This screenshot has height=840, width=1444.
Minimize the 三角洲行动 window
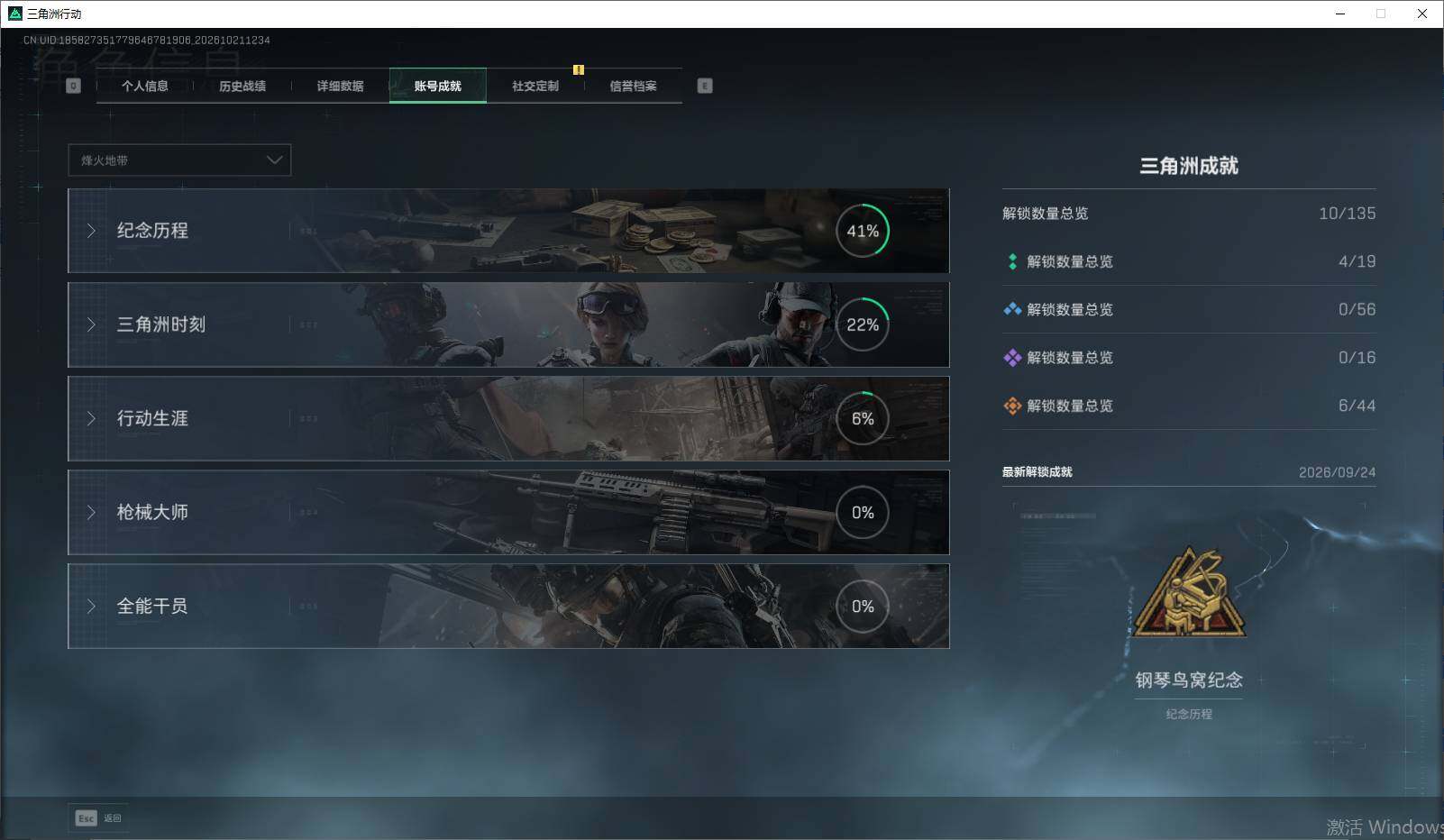pyautogui.click(x=1341, y=14)
